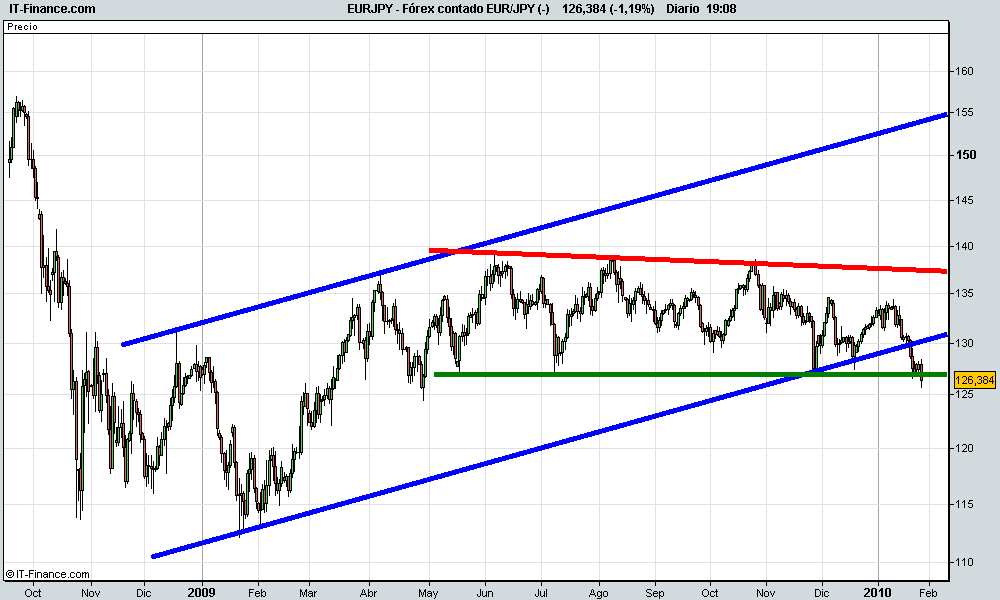Click the May month axis label
The width and height of the screenshot is (1000, 600).
click(429, 593)
